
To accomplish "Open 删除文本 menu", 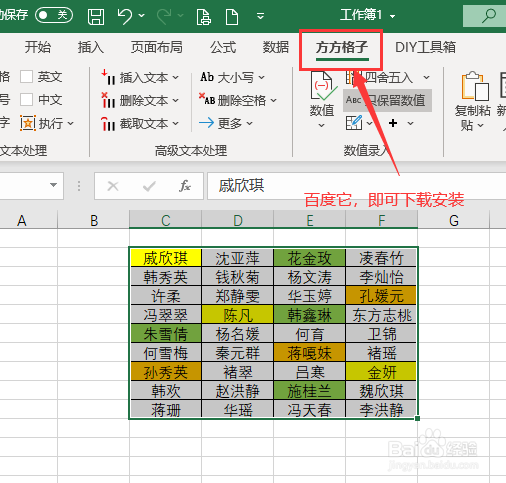I will tap(140, 100).
